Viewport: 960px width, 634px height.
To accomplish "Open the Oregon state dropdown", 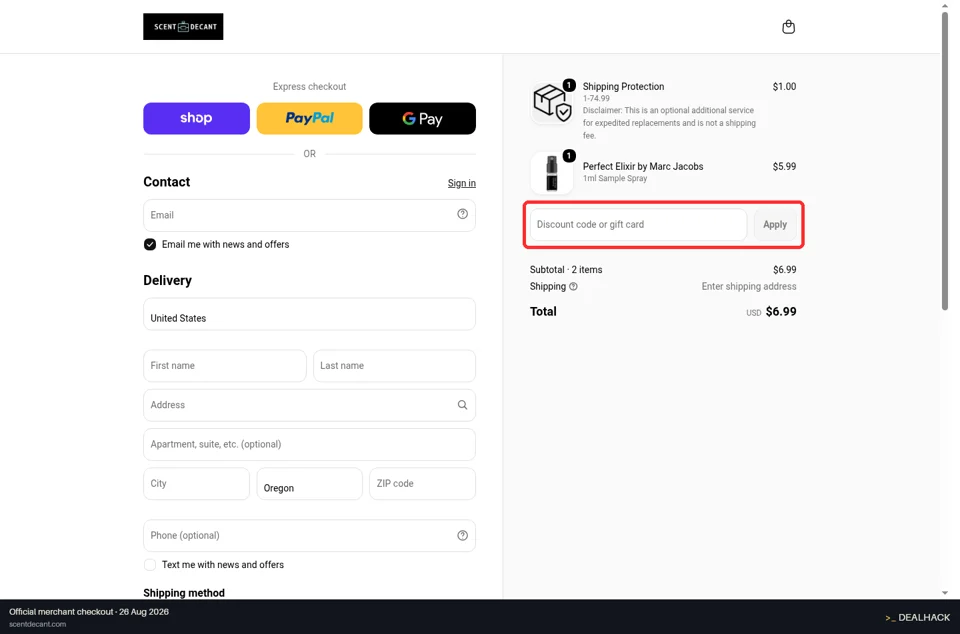I will (309, 483).
